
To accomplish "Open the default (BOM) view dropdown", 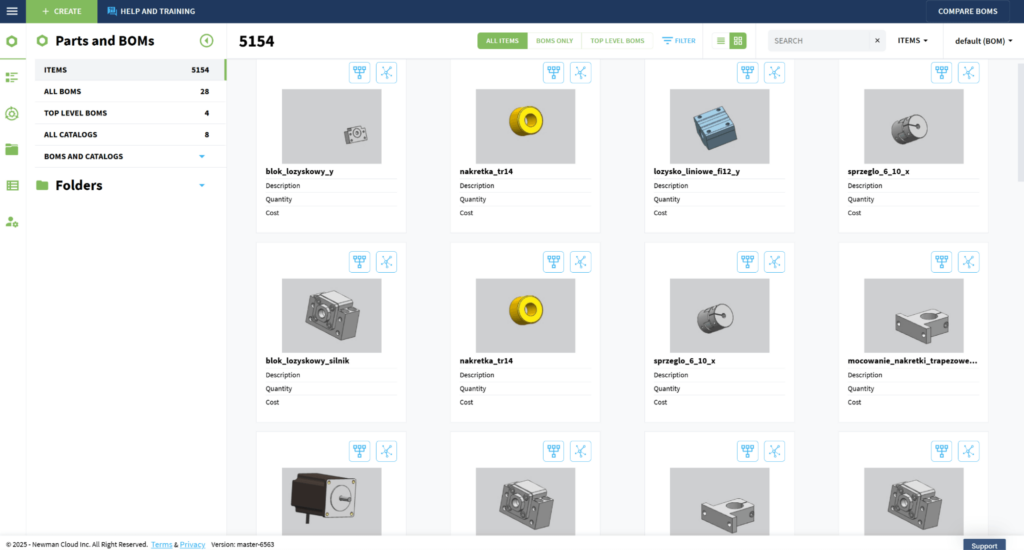I will coord(984,40).
